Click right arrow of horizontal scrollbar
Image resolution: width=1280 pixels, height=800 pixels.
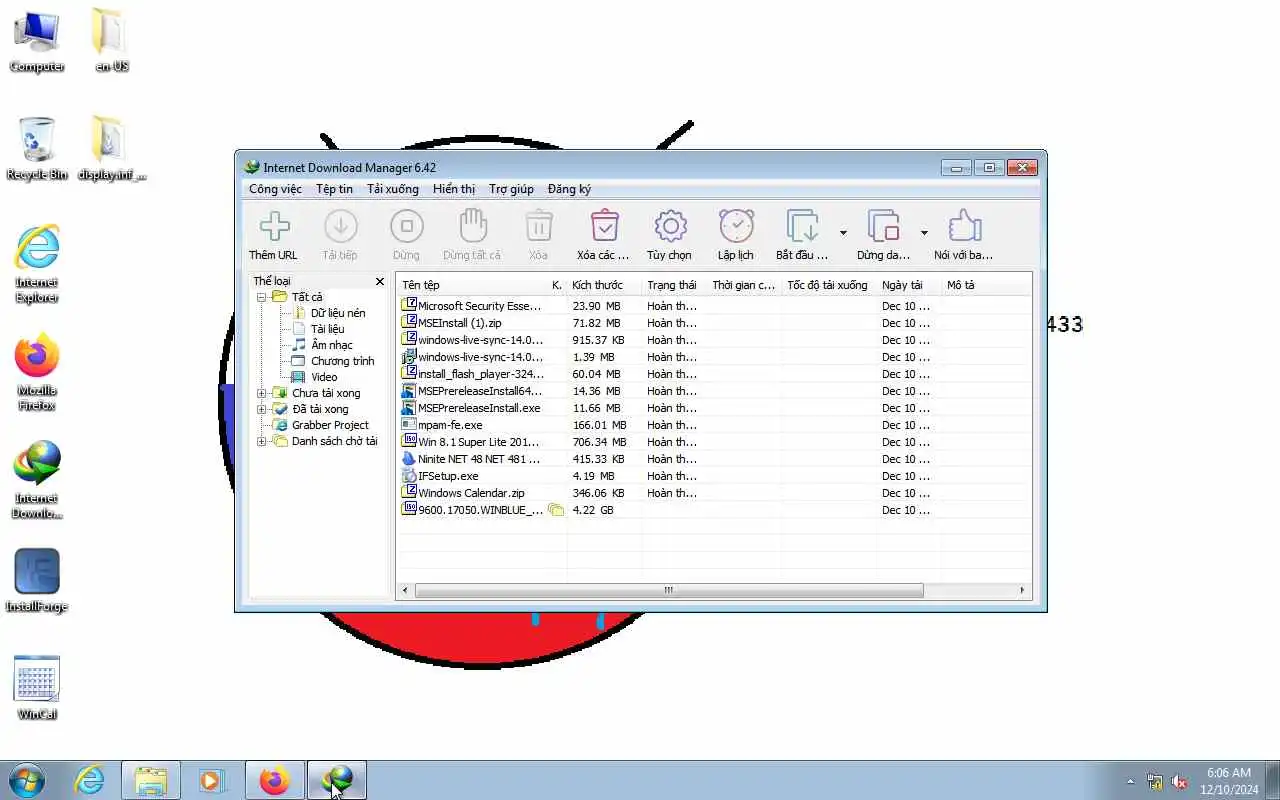pyautogui.click(x=1022, y=591)
